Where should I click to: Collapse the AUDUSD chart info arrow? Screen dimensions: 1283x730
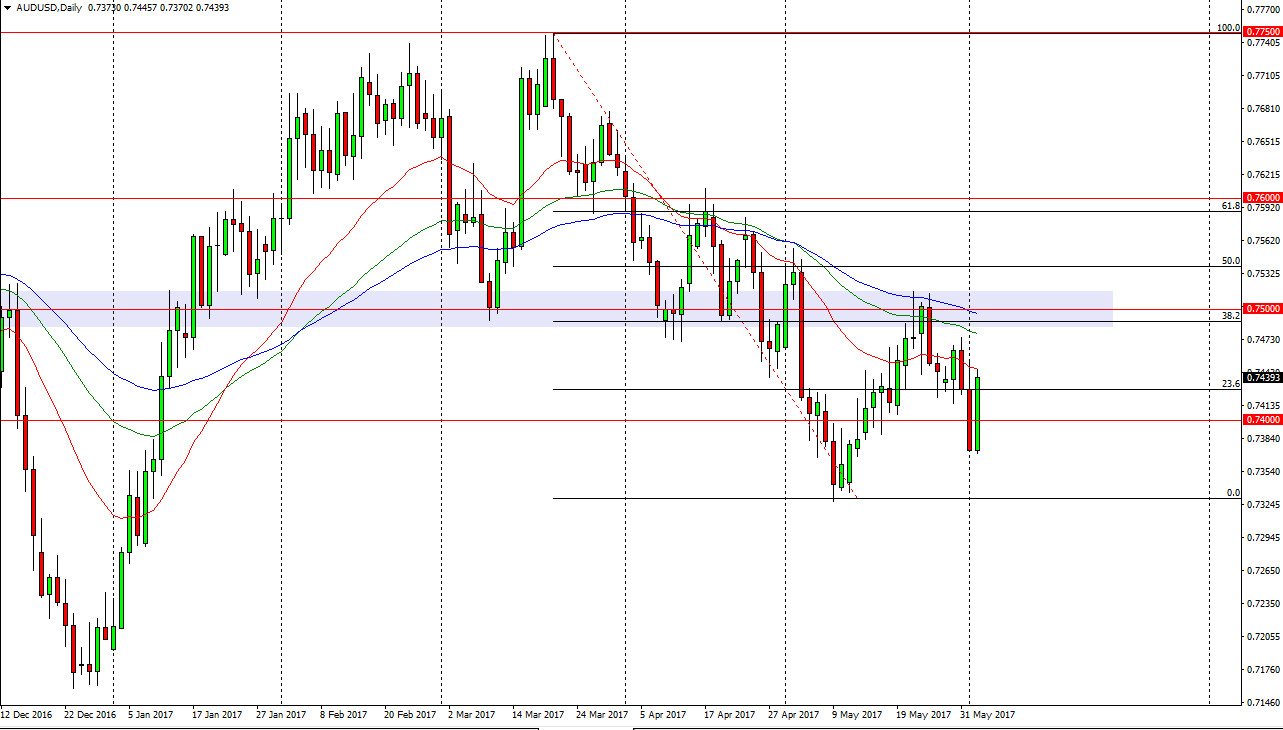[x=9, y=7]
